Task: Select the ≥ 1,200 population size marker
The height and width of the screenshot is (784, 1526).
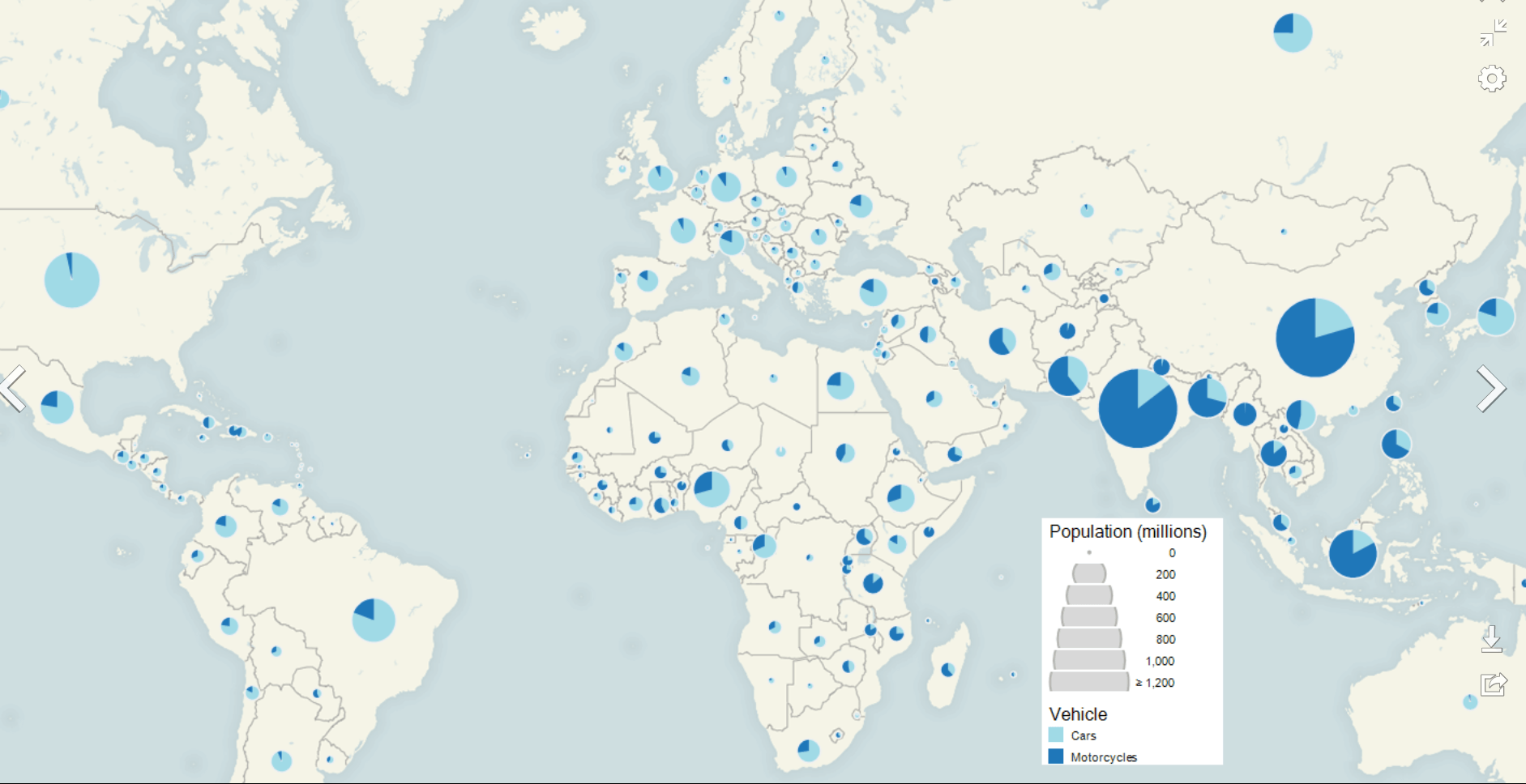Action: (x=1088, y=682)
